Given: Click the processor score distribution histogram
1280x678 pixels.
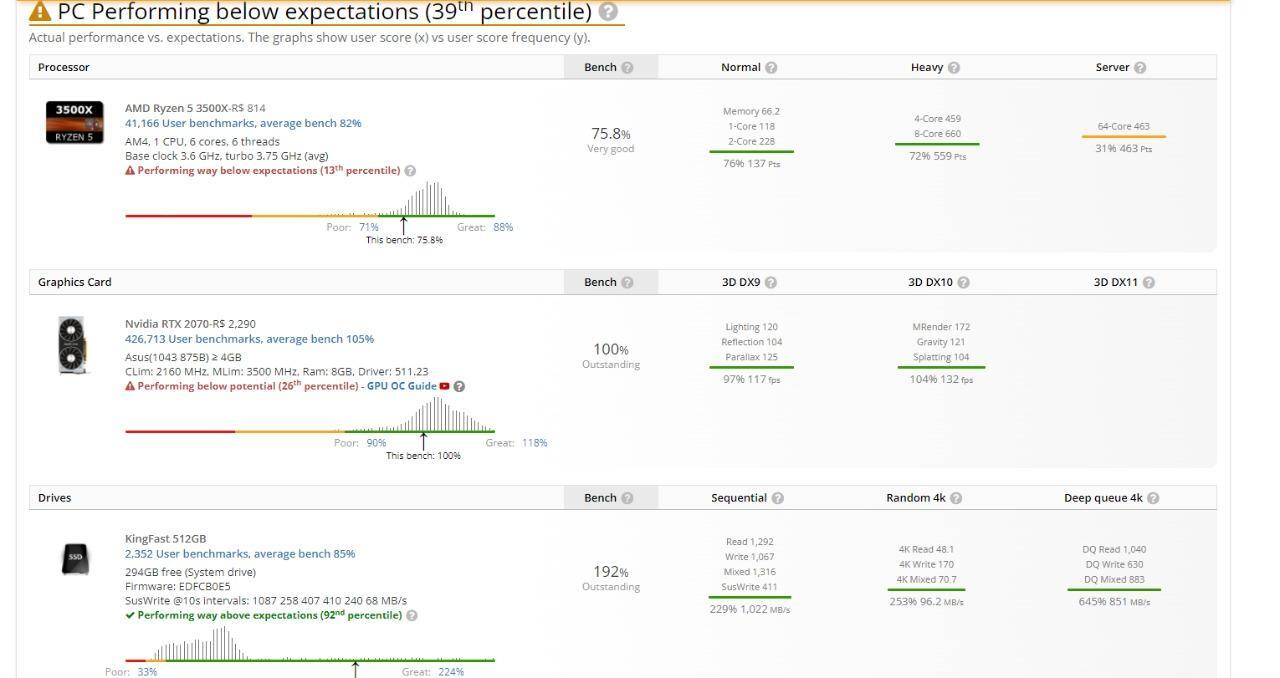Looking at the screenshot, I should [310, 199].
